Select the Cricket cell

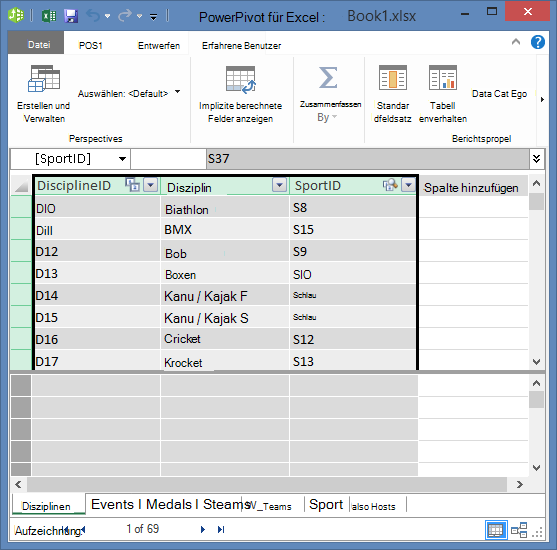point(225,339)
